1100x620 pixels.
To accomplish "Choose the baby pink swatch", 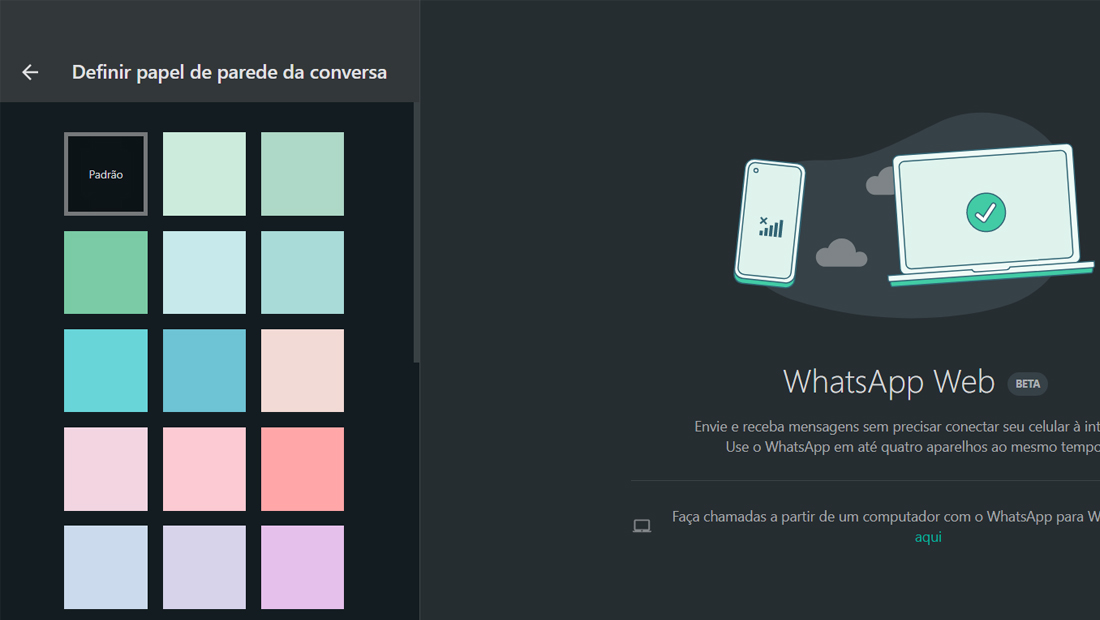I will click(x=204, y=469).
